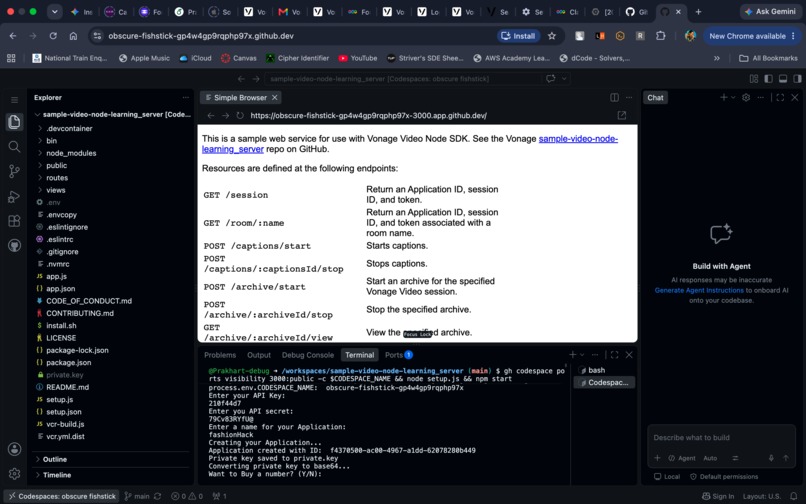Open Accounts icon in activity bar

[x=14, y=449]
